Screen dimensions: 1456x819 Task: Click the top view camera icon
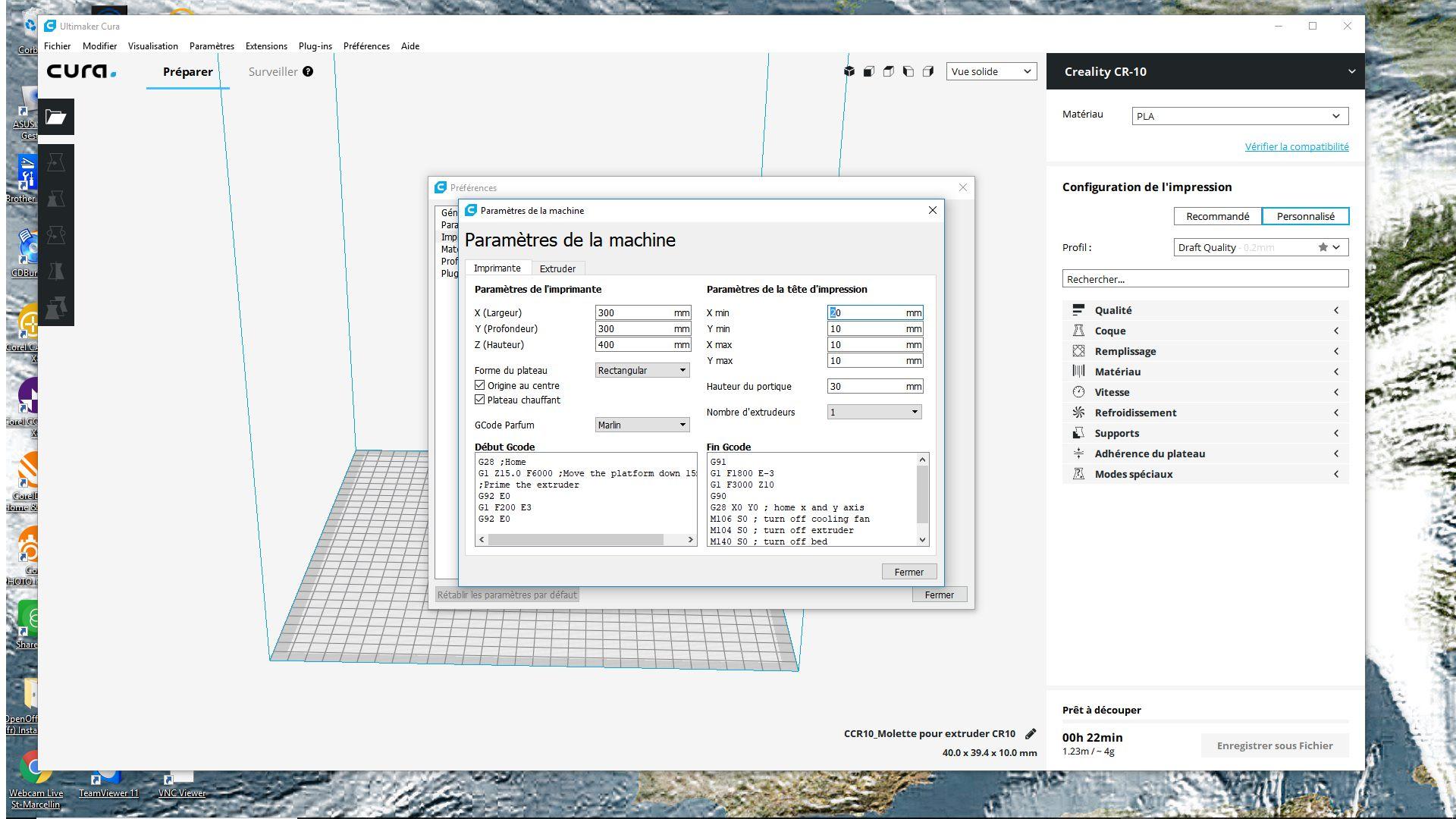[889, 71]
